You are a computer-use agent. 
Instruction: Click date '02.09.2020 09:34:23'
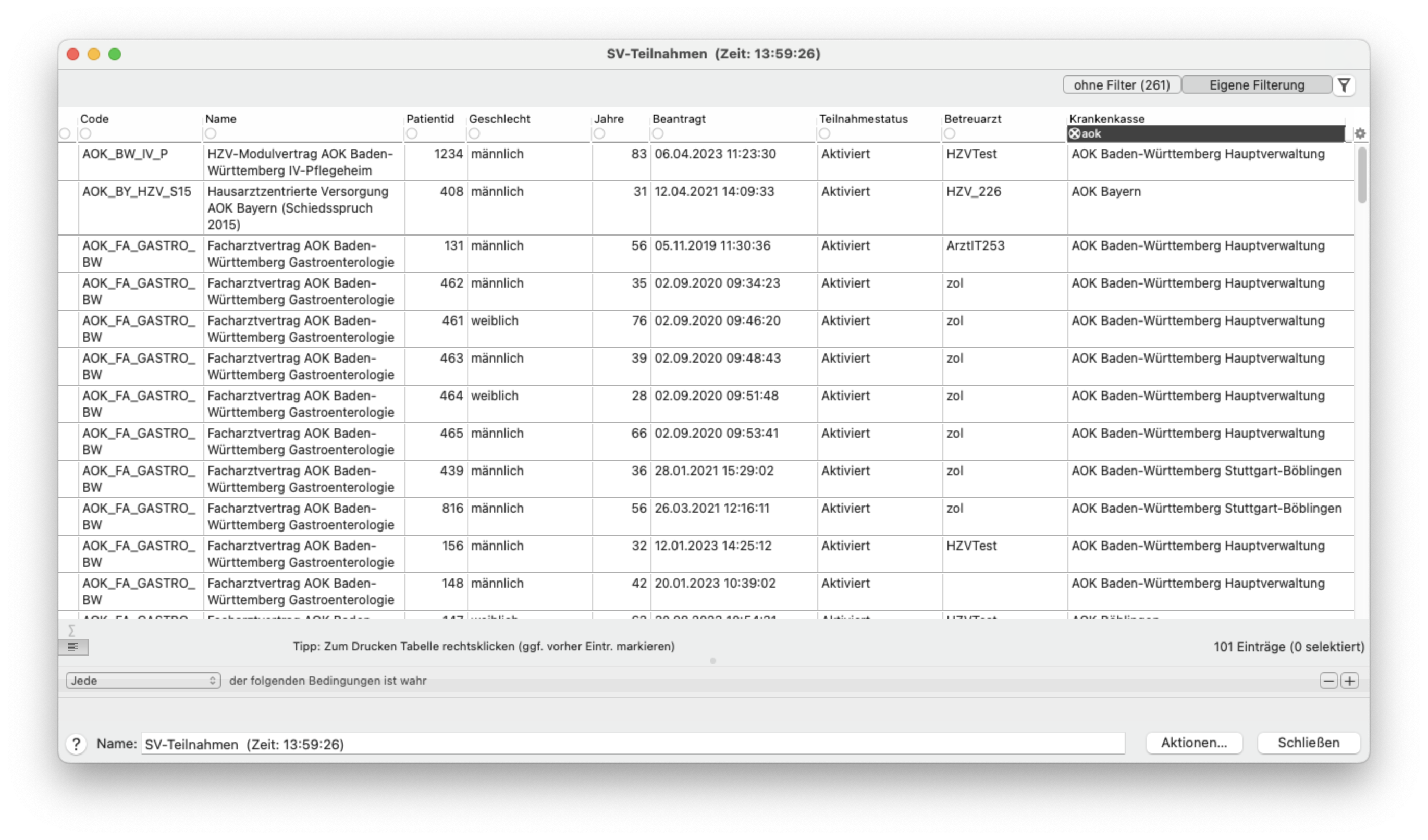(718, 283)
